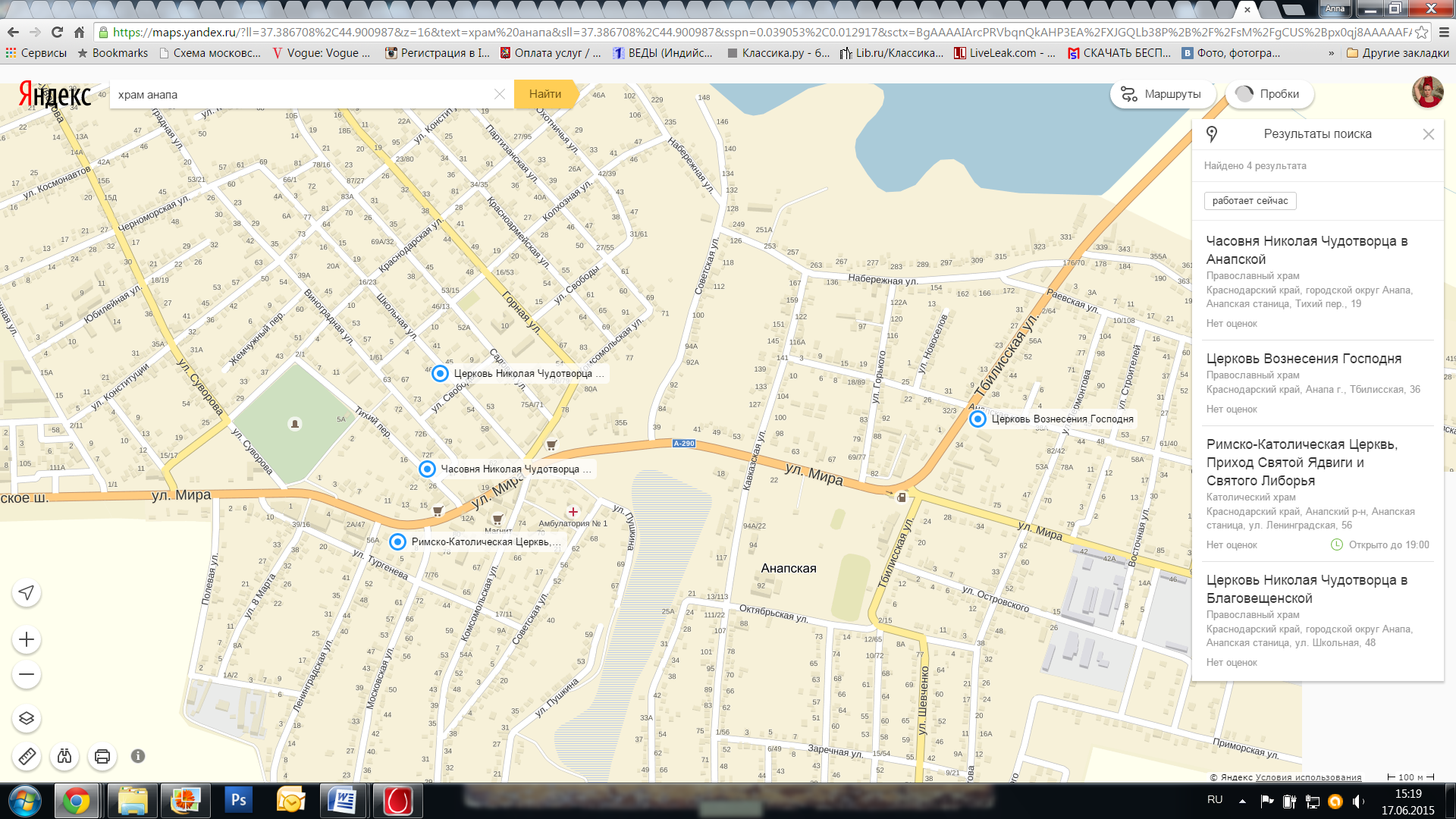Screen dimensions: 1456x819
Task: Open Vogue bookmark
Action: point(322,53)
